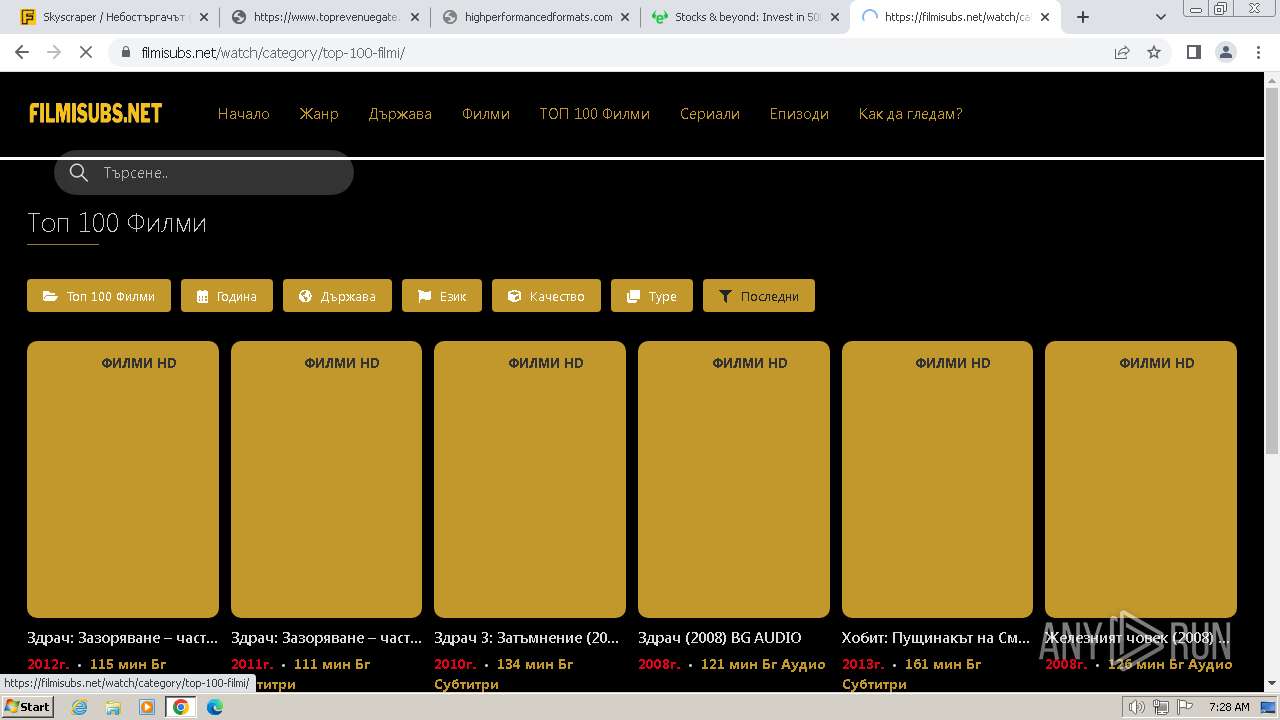Open a new browser tab with plus icon
The image size is (1280, 720).
[1082, 17]
